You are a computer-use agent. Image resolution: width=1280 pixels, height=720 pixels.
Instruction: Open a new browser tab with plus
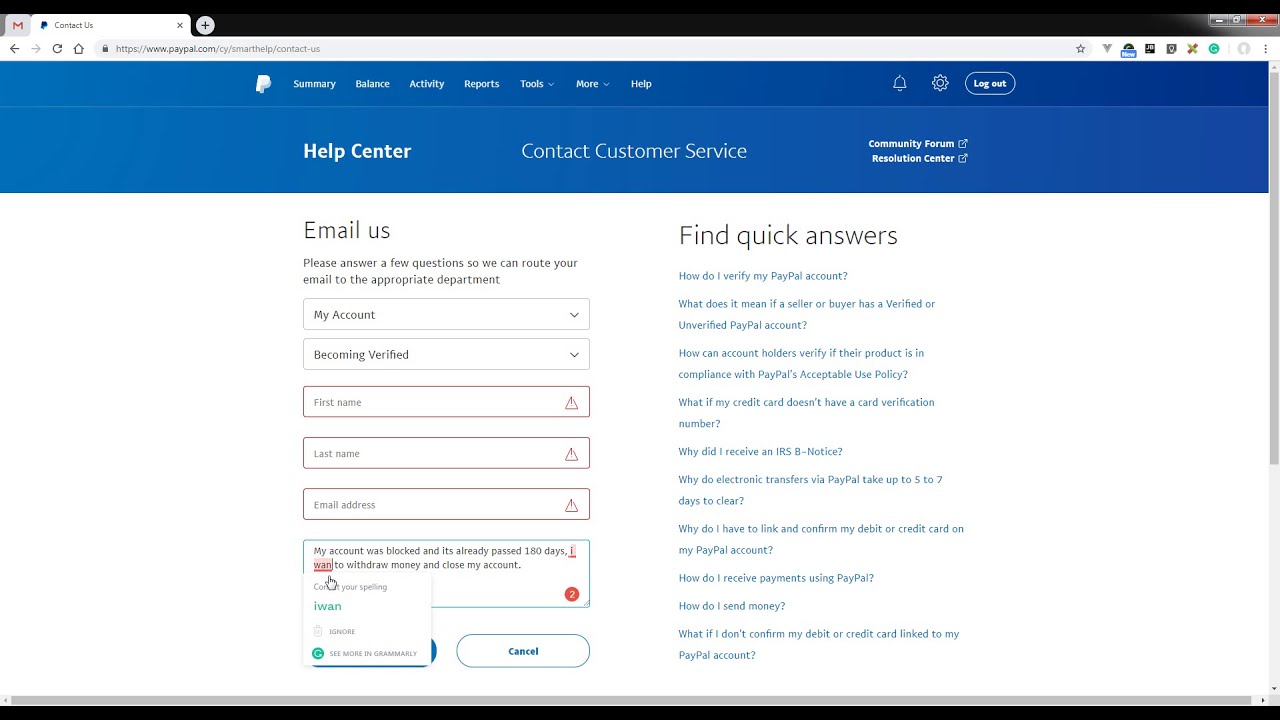point(205,25)
